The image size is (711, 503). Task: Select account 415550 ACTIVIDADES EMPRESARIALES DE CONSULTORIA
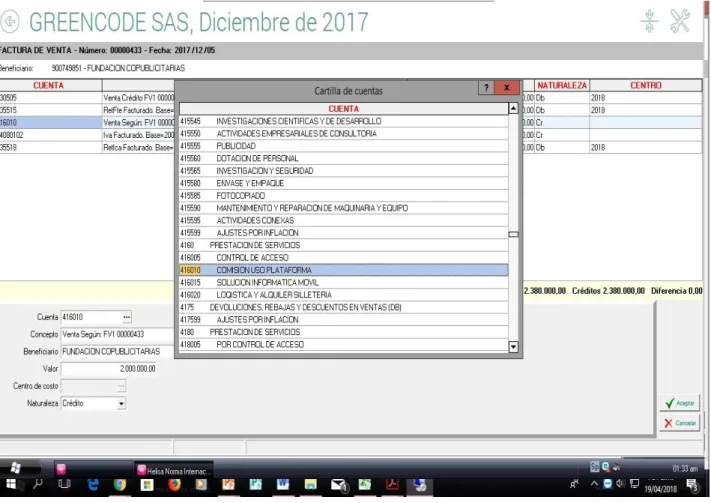click(344, 134)
